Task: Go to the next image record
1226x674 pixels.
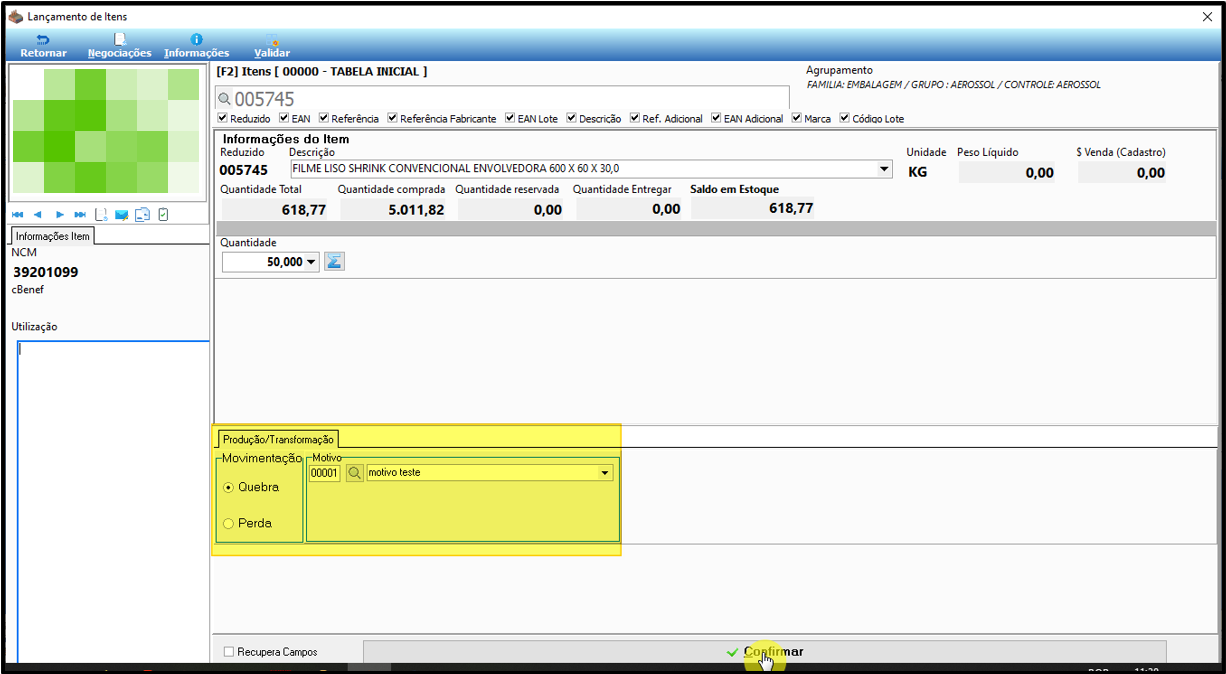Action: tap(60, 214)
